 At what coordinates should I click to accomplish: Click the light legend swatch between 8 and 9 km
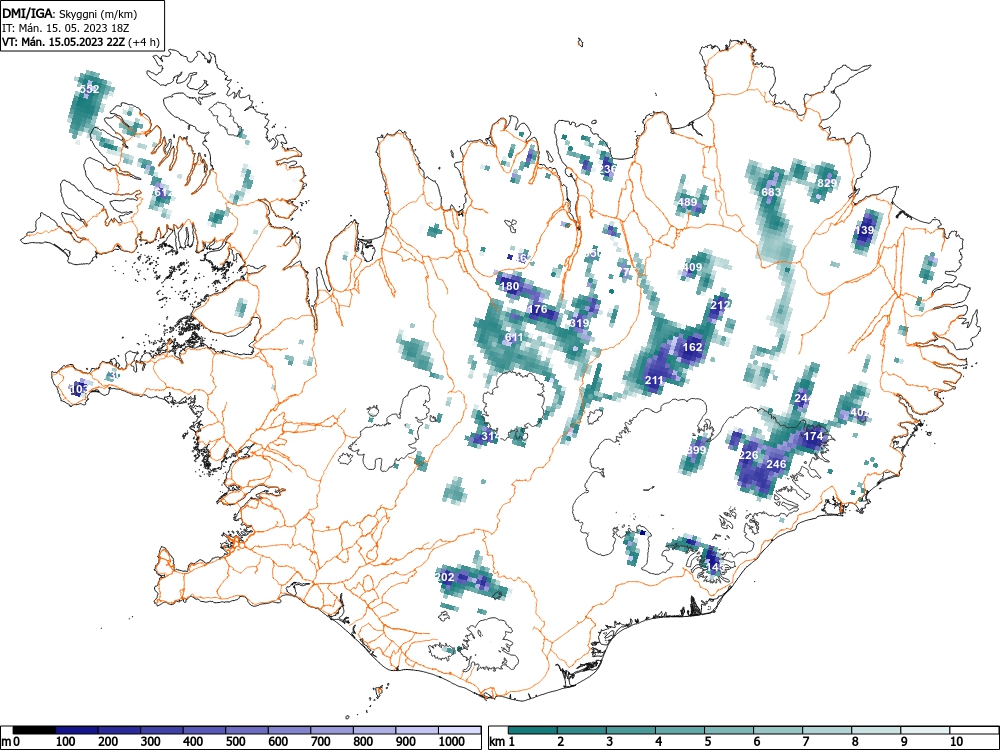876,730
